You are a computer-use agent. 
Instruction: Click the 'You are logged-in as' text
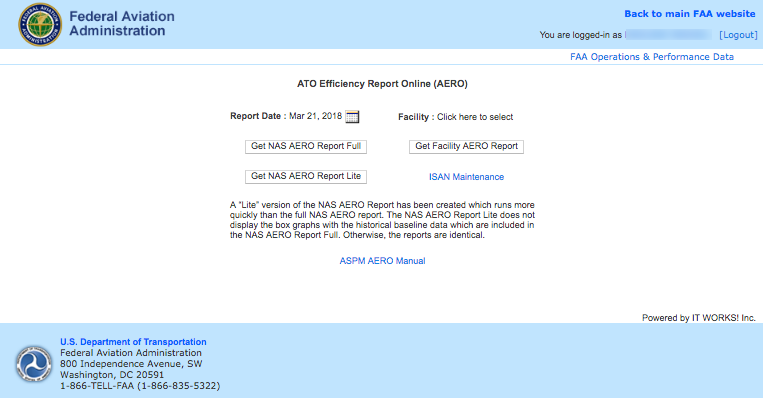point(581,35)
